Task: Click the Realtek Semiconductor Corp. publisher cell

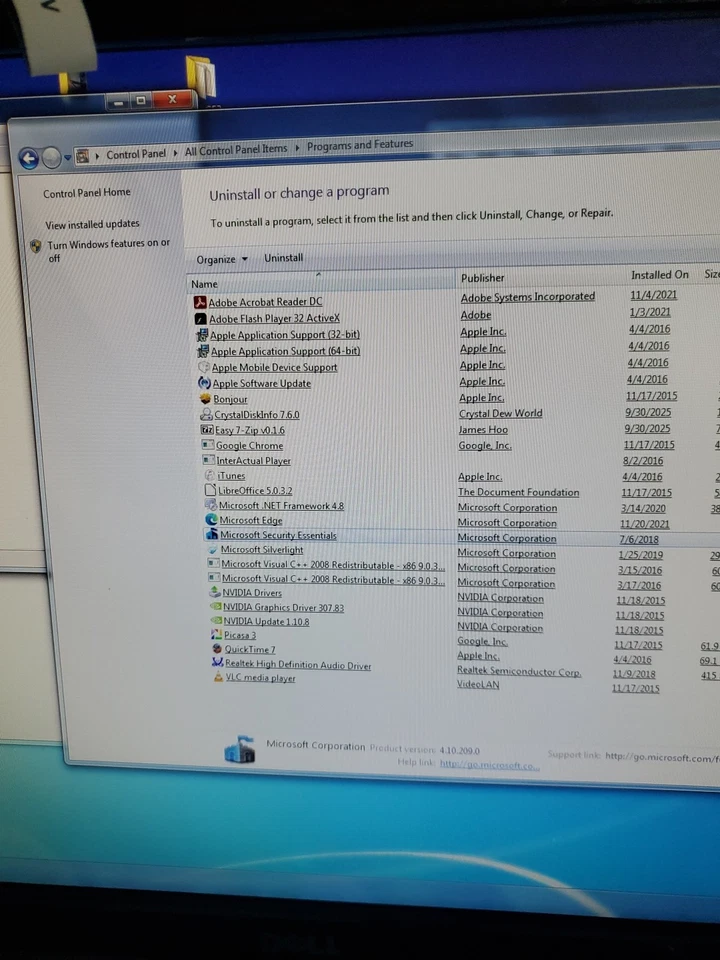Action: click(x=519, y=671)
